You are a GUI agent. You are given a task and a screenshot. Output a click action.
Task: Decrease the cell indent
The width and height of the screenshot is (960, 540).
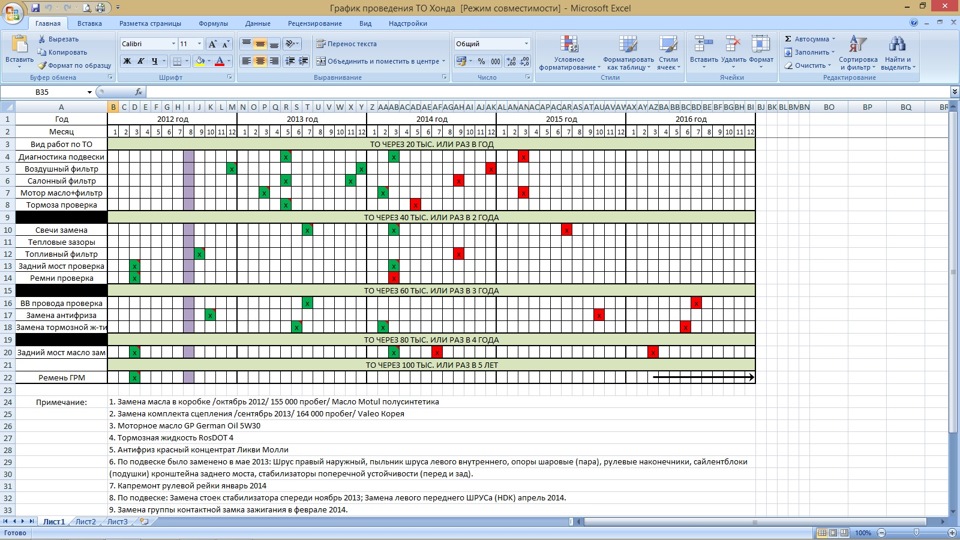click(290, 61)
